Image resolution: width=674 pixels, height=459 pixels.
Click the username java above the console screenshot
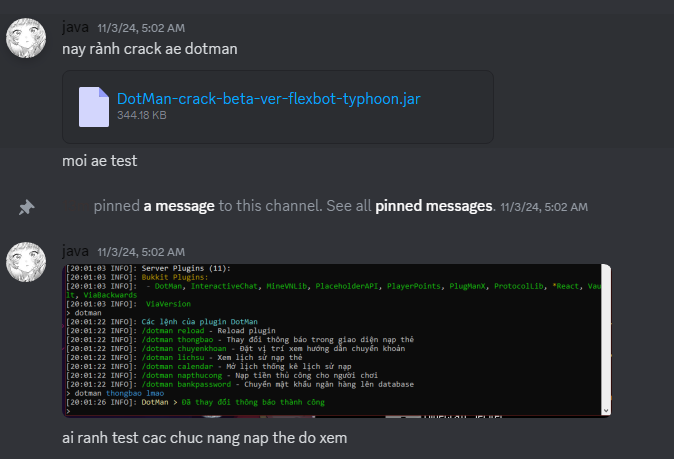(x=75, y=252)
